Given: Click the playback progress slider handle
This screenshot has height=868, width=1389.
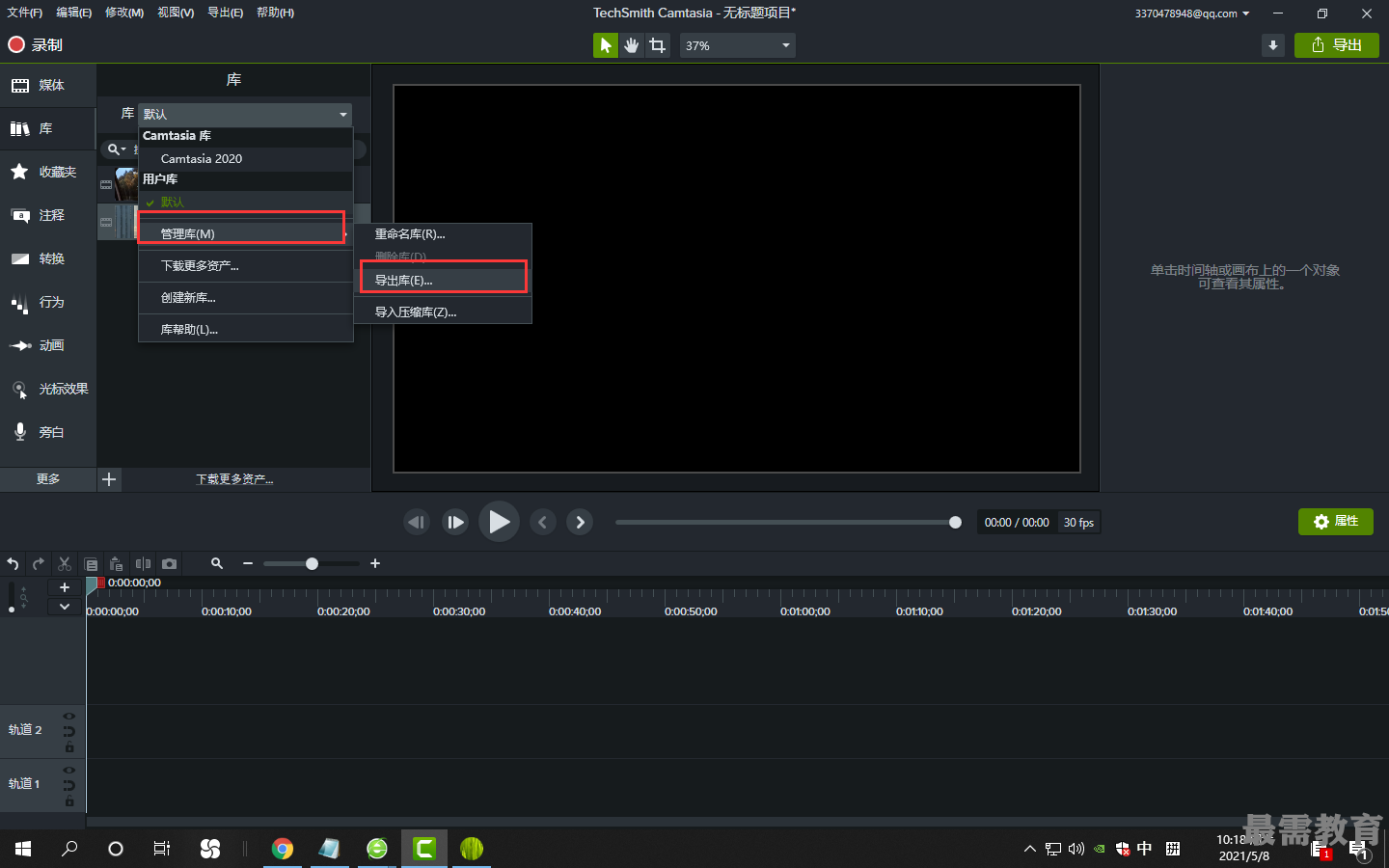Looking at the screenshot, I should pyautogui.click(x=955, y=522).
